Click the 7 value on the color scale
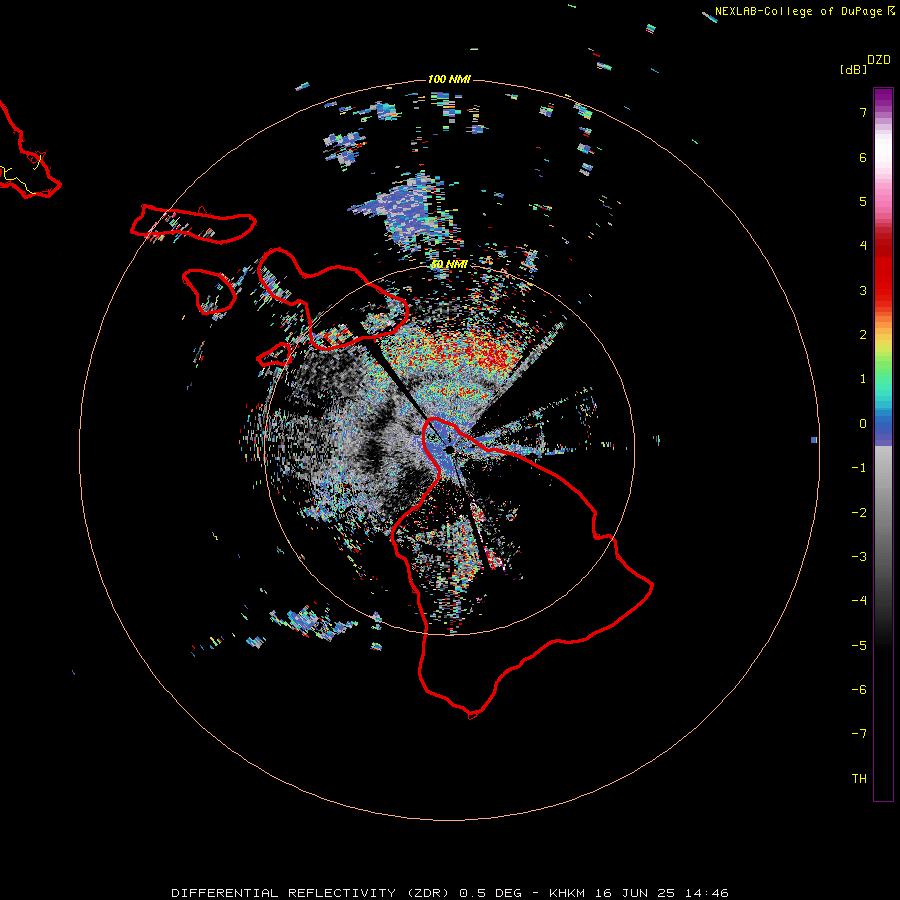 (x=863, y=112)
